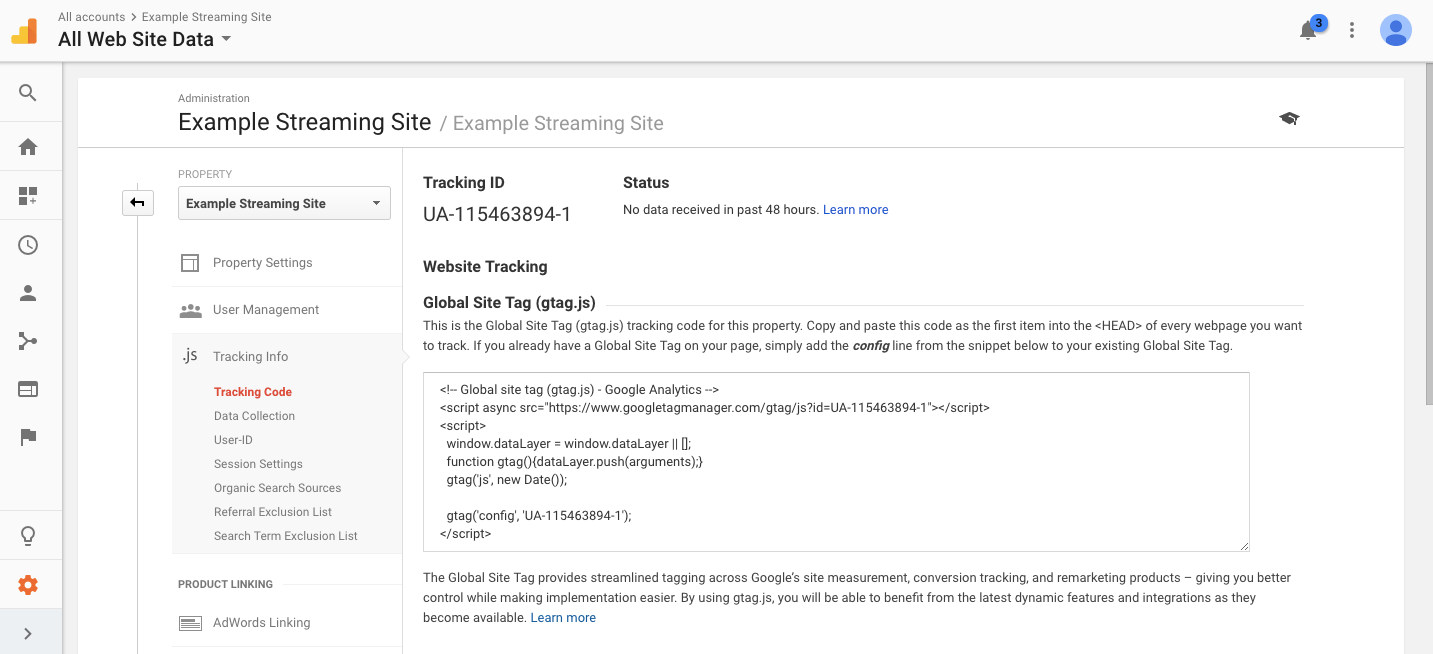Viewport: 1433px width, 654px height.
Task: Open Organic Search Sources
Action: click(277, 488)
